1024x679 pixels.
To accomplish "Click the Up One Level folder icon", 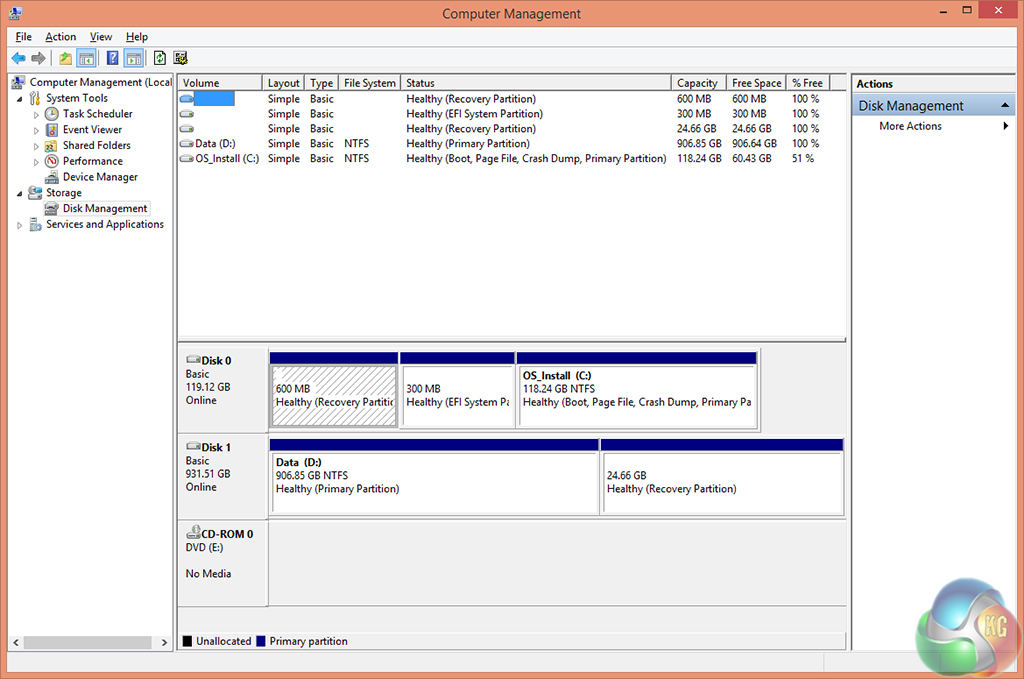I will [x=65, y=58].
